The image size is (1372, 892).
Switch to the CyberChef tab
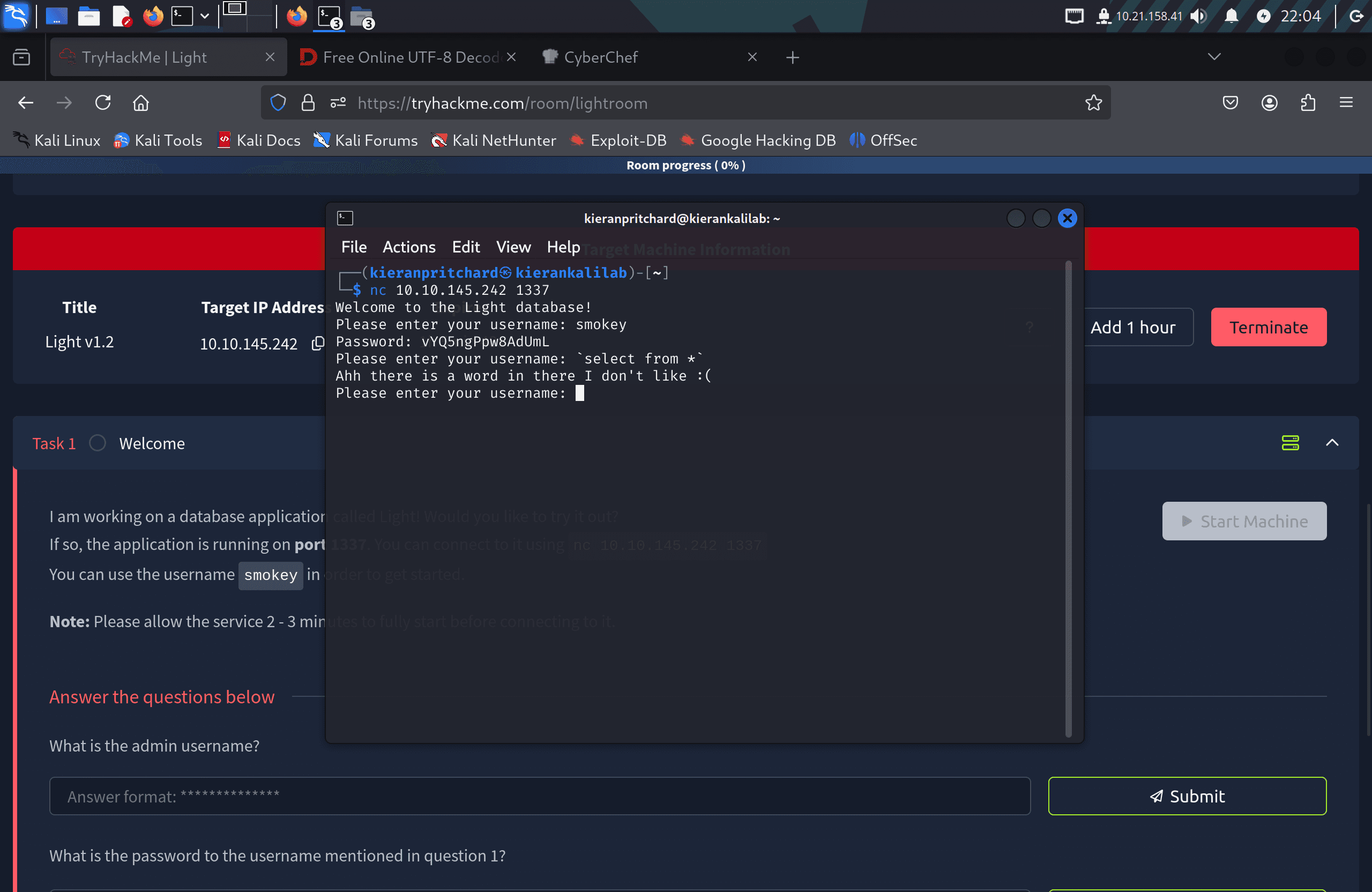click(650, 57)
